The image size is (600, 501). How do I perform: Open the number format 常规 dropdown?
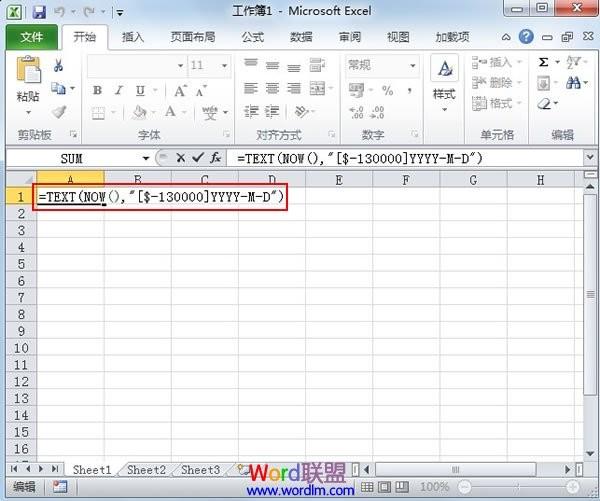(413, 66)
